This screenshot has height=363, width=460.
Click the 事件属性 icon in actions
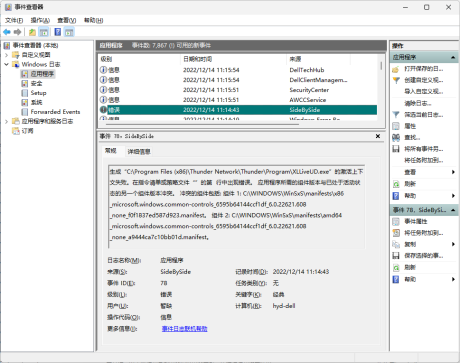click(396, 221)
